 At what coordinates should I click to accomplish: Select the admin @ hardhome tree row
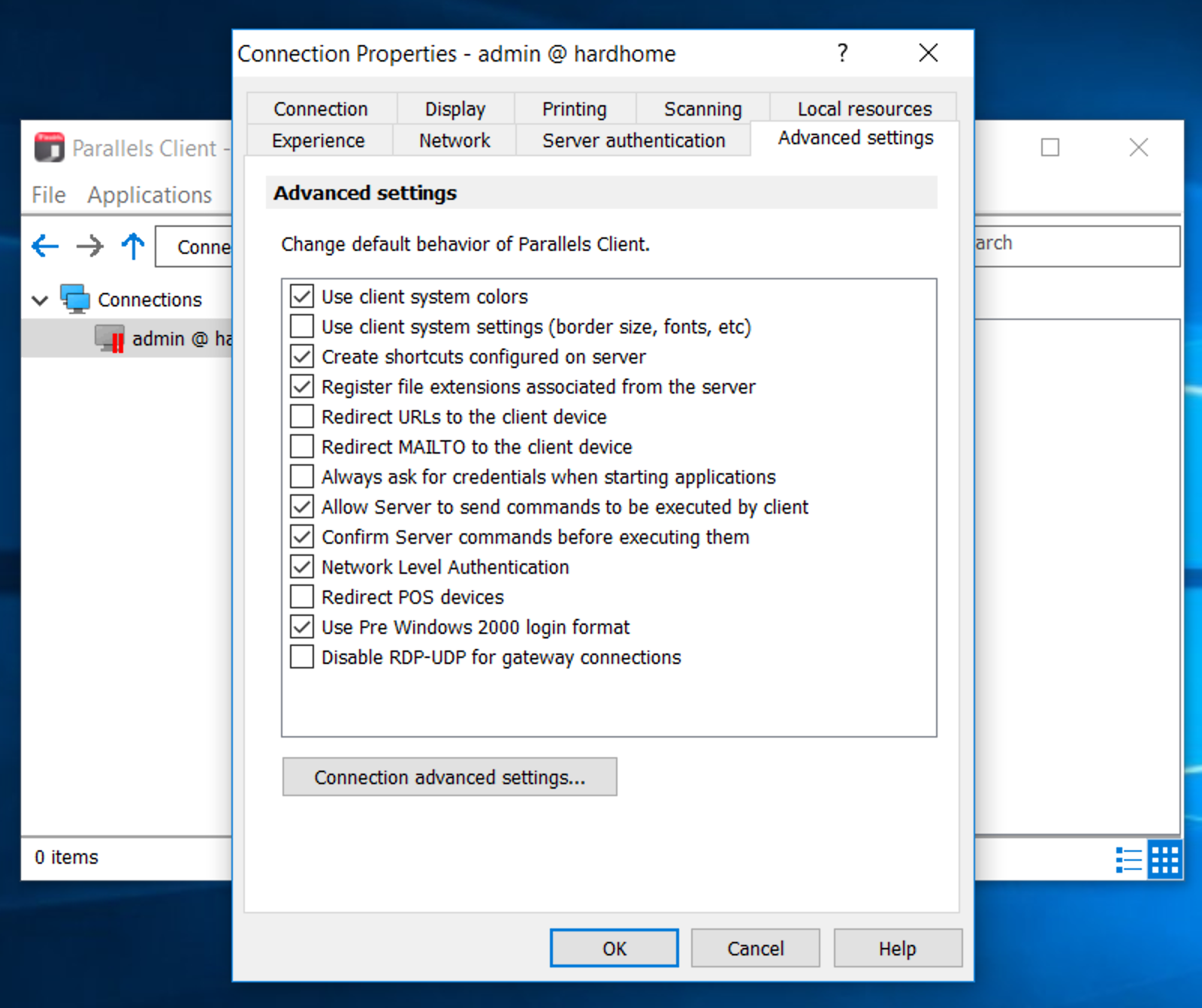(127, 339)
